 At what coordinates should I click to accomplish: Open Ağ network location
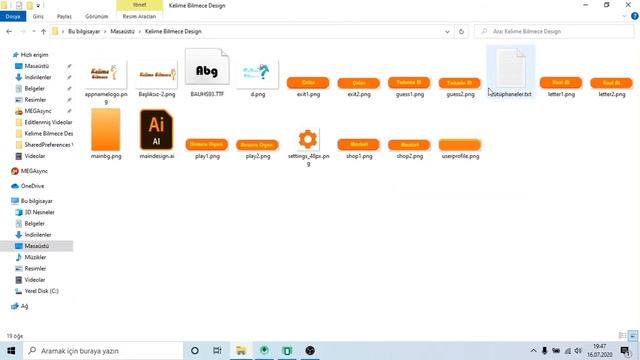(24, 306)
